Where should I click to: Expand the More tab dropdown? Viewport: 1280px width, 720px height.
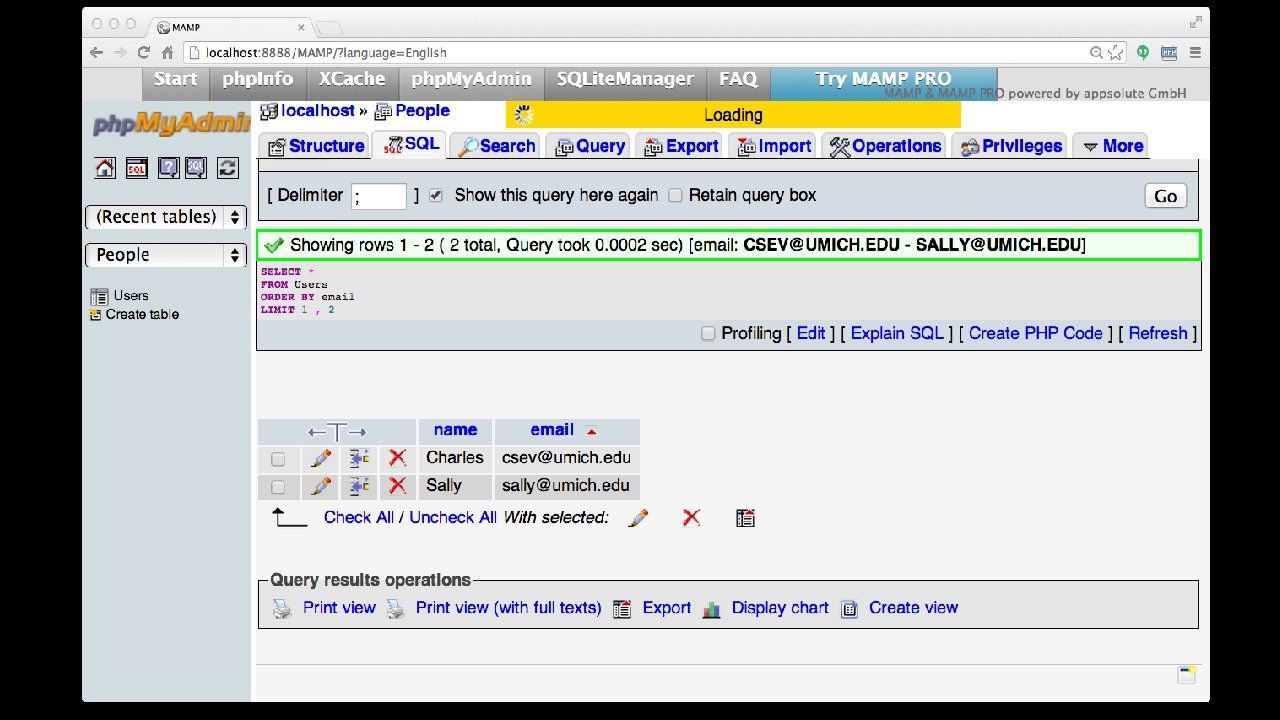(1112, 146)
